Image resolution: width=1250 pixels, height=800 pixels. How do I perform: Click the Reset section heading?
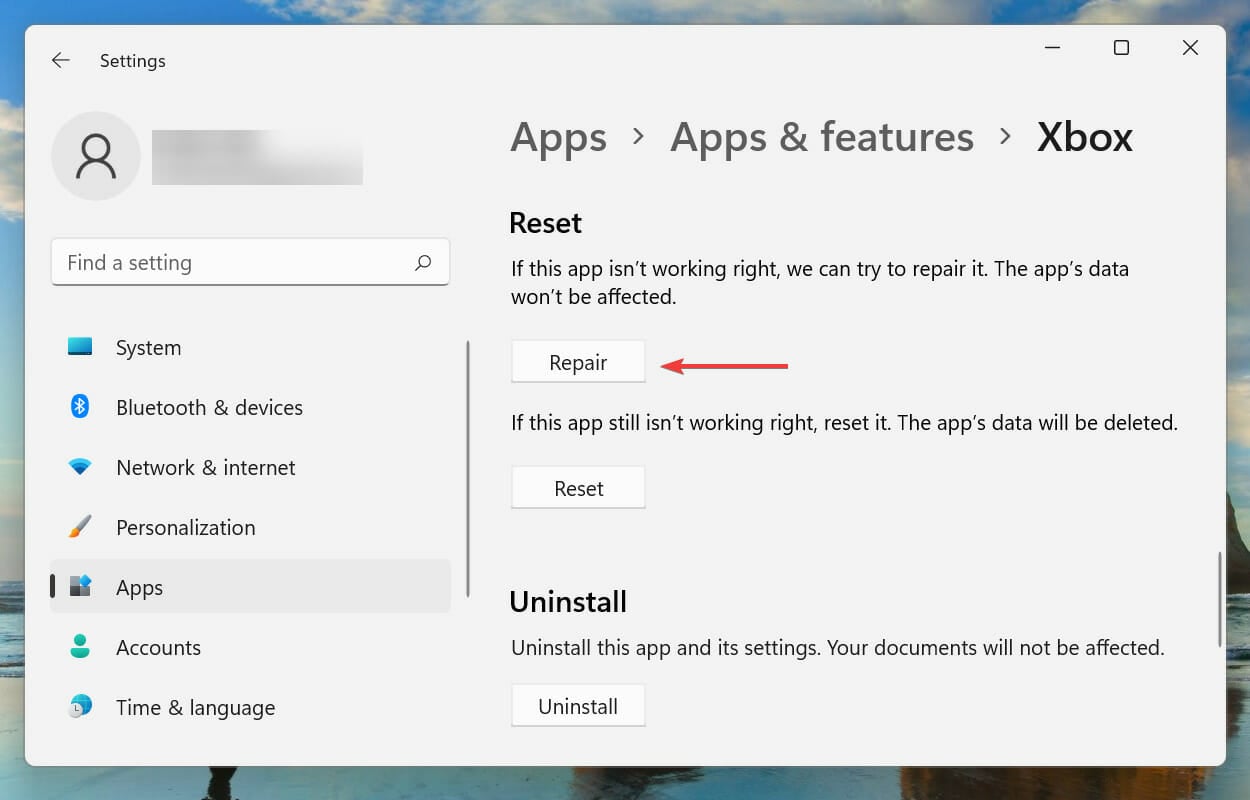tap(545, 222)
